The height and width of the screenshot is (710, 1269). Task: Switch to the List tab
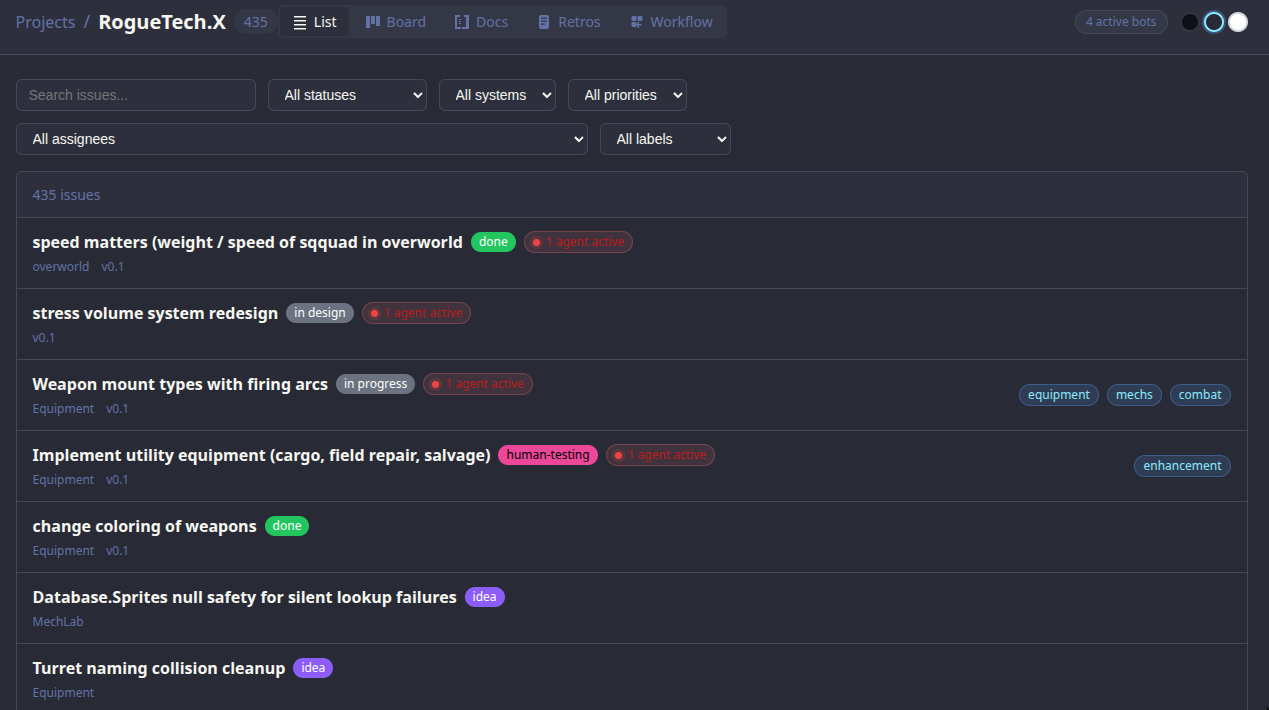click(x=314, y=22)
